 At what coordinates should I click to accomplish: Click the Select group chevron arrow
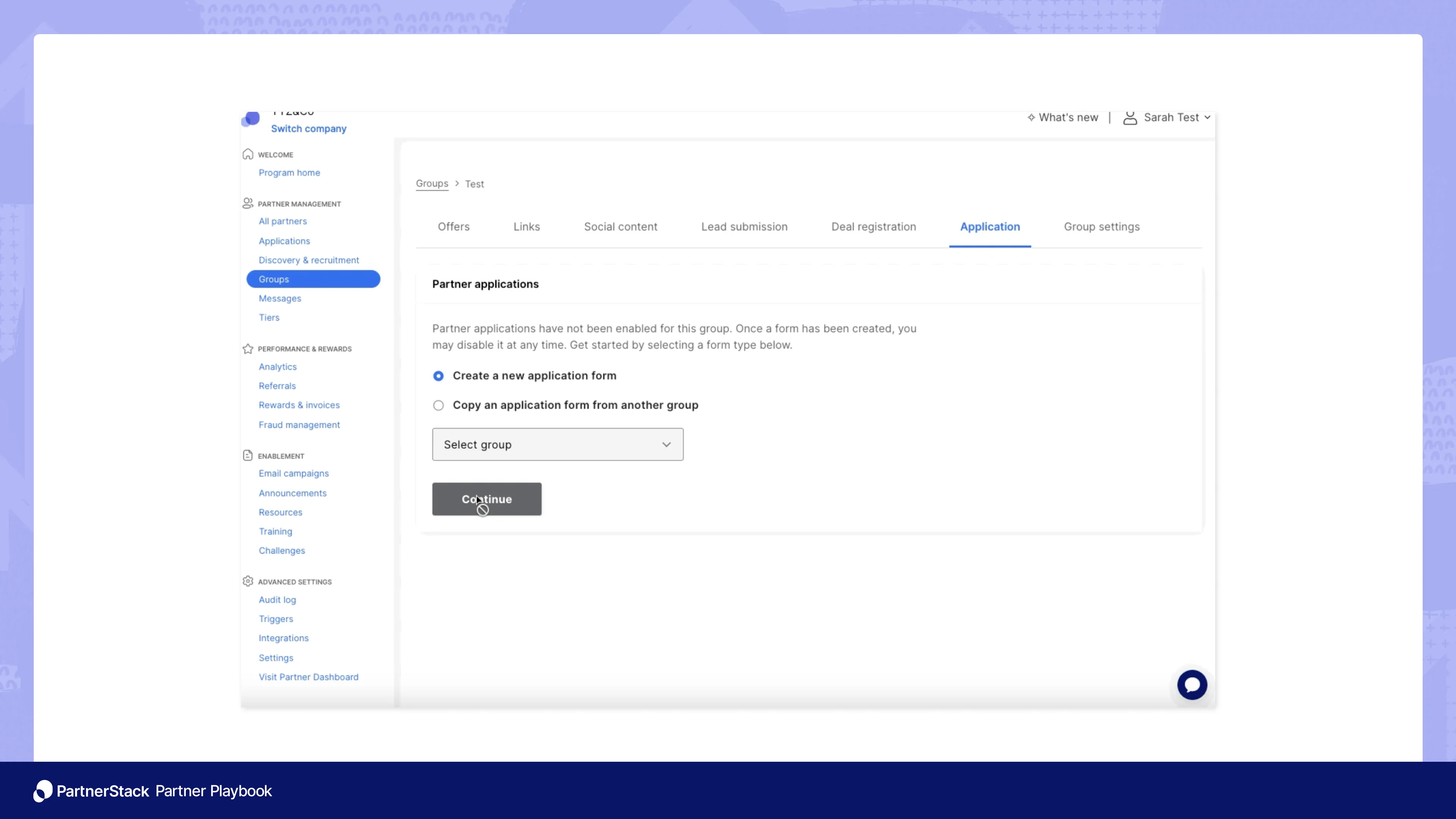coord(667,444)
